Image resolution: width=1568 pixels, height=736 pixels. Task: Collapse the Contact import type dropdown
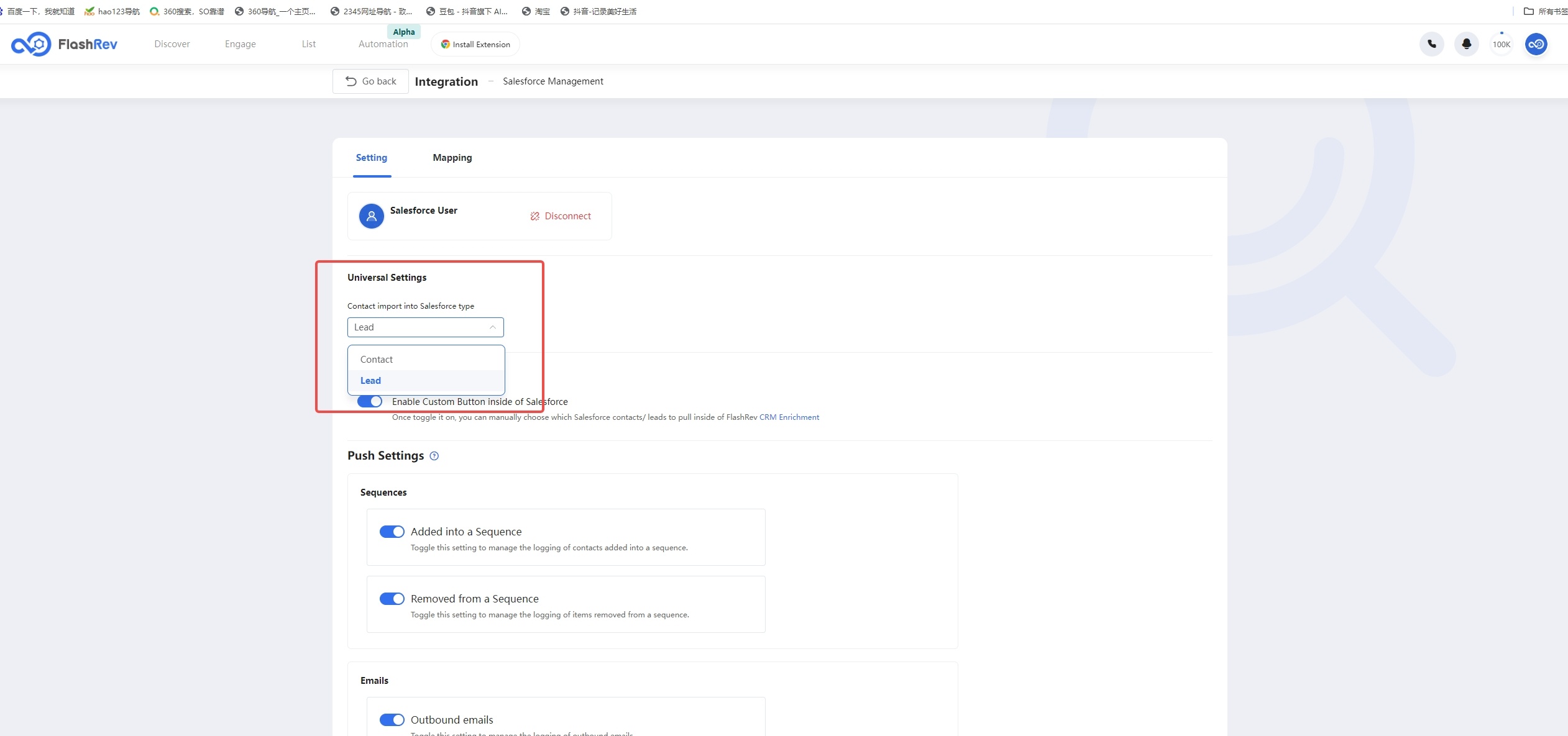coord(426,327)
